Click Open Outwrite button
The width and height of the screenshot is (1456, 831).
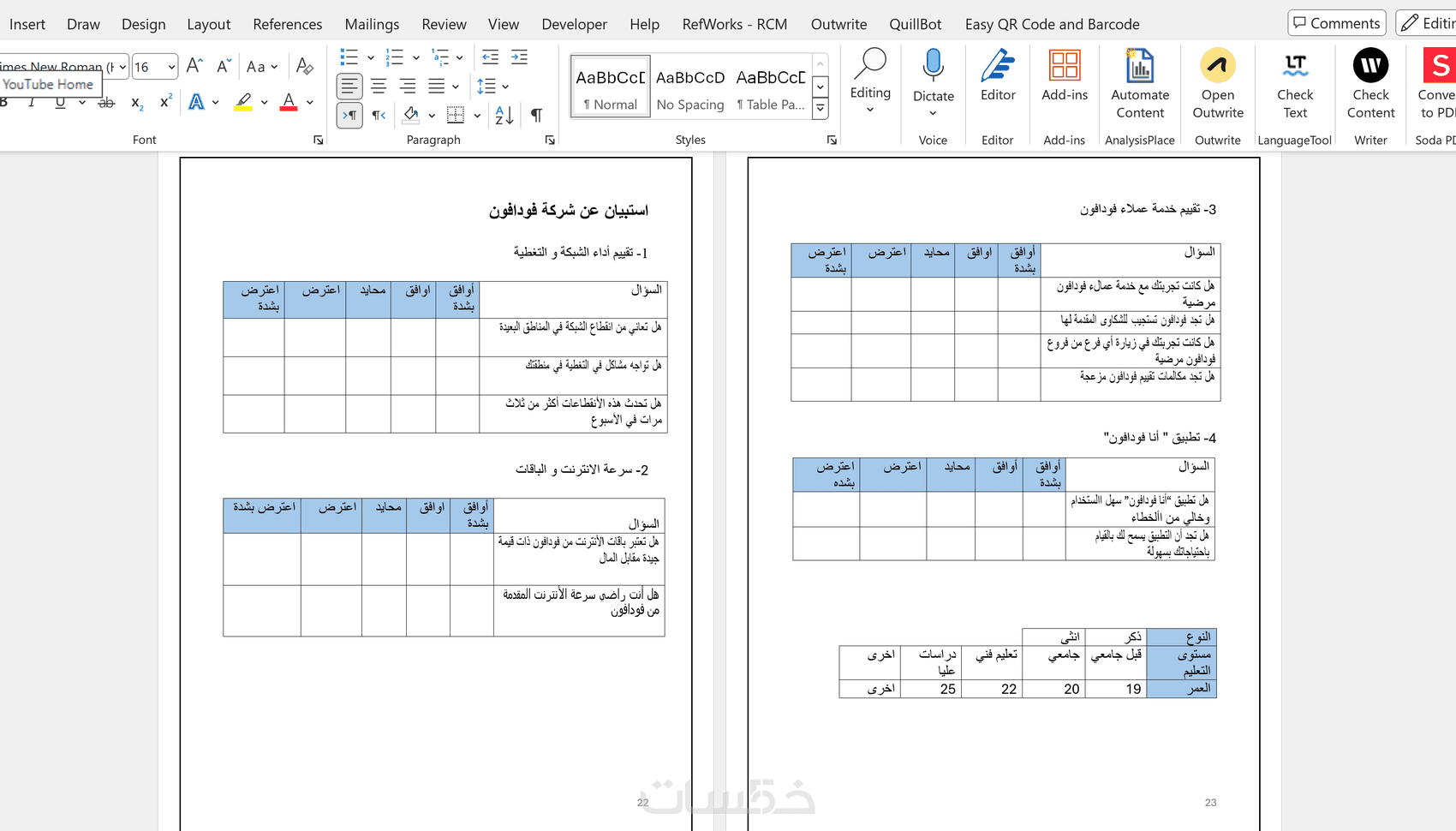(1218, 84)
